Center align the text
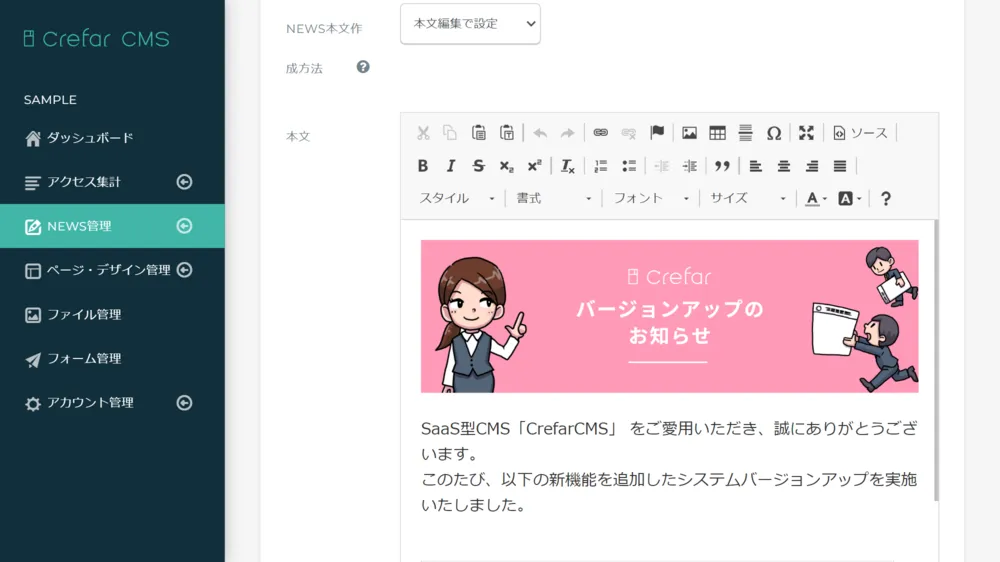This screenshot has height=562, width=1000. tap(784, 166)
